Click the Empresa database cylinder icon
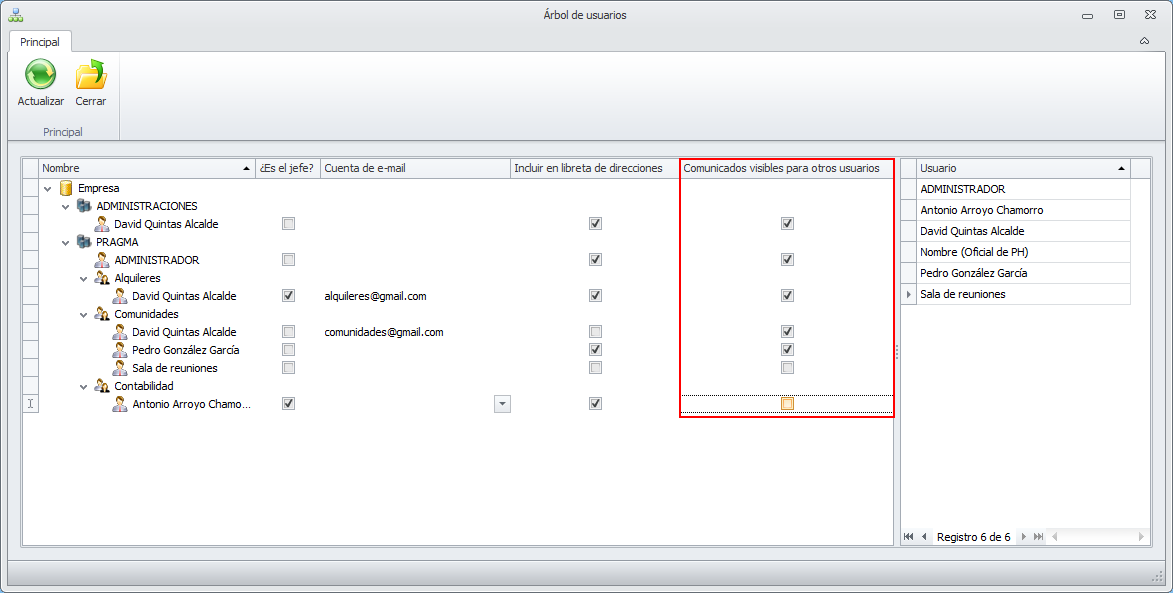 pyautogui.click(x=66, y=188)
